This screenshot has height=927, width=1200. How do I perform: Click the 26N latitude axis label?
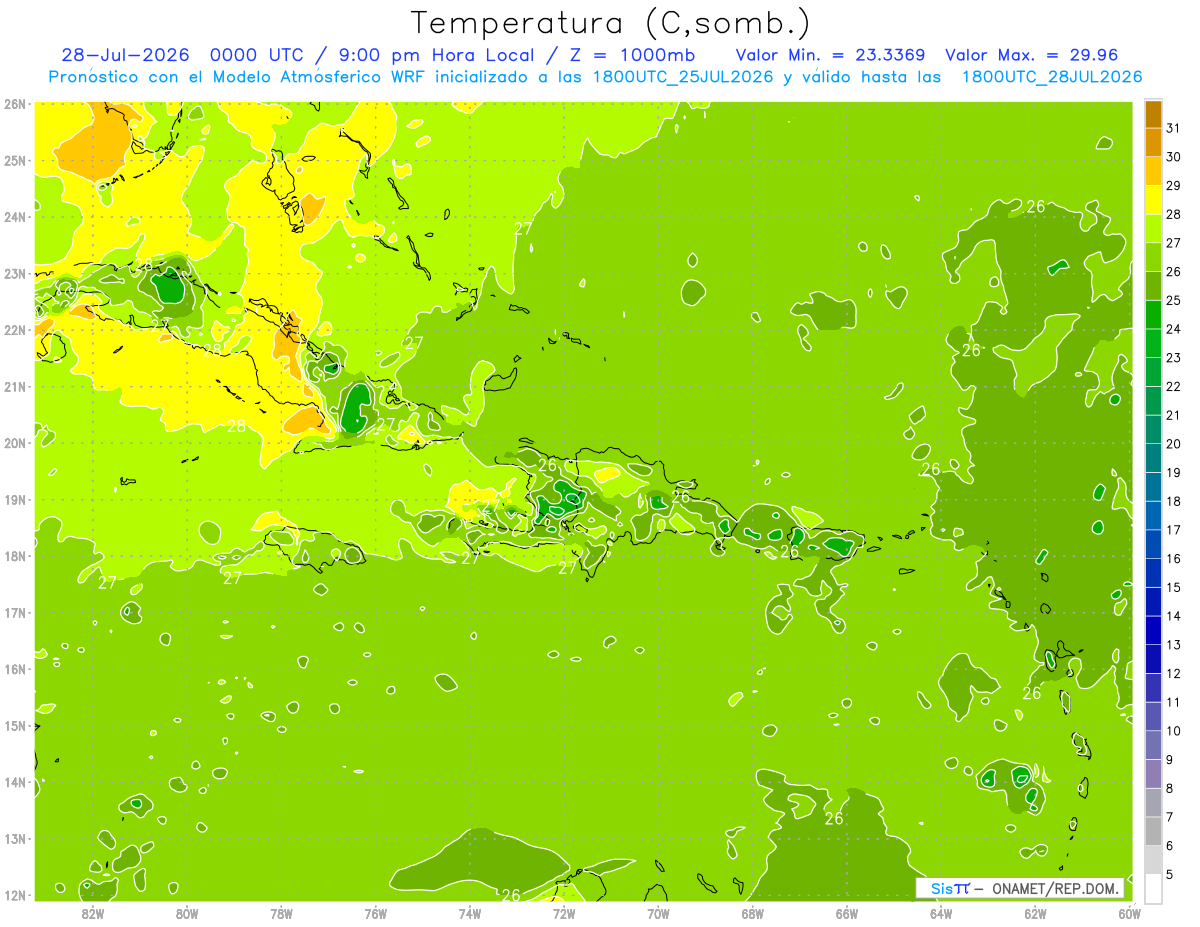[15, 104]
